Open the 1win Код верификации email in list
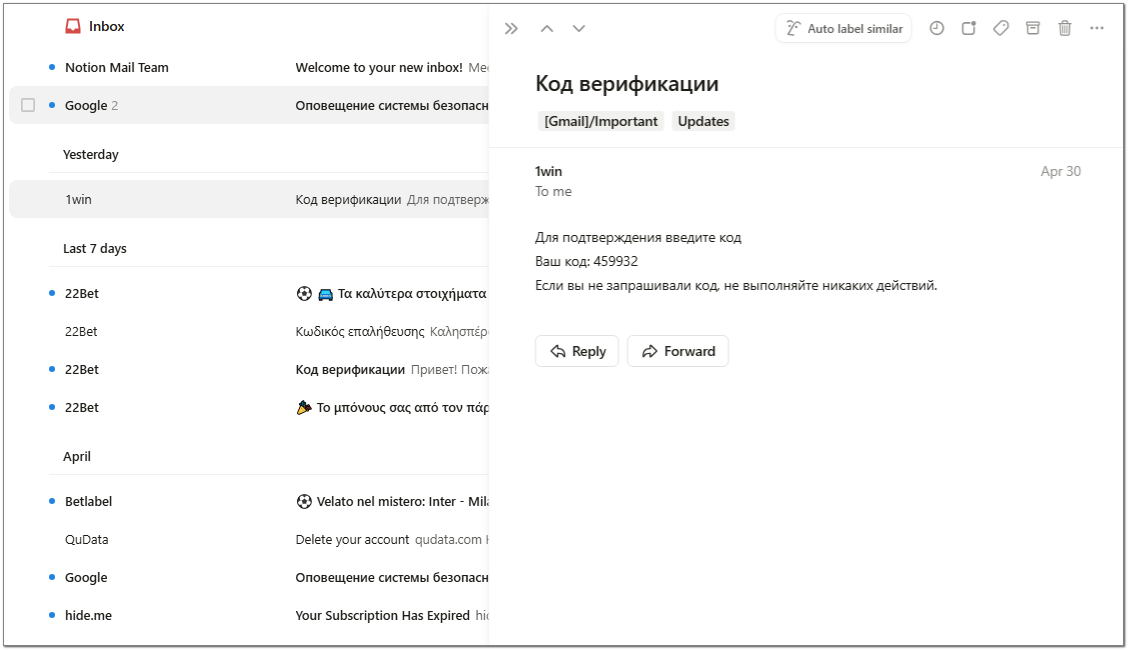This screenshot has height=650, width=1128. tap(249, 199)
